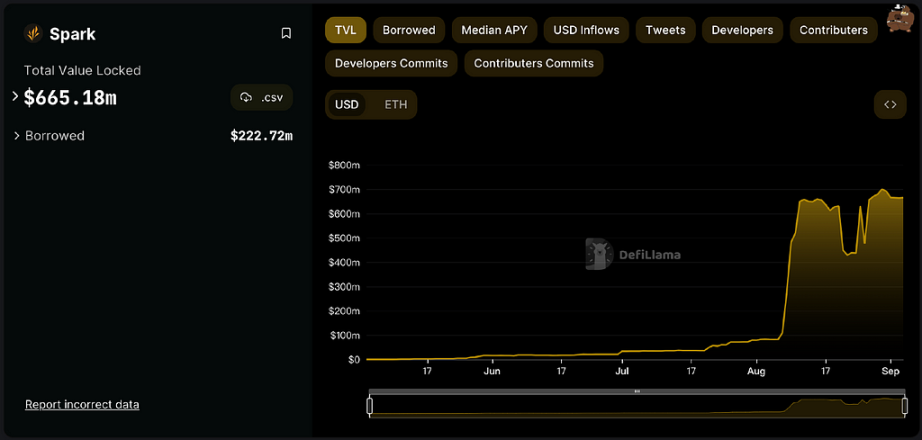Viewport: 922px width, 440px height.
Task: Enable the Developers Commits metric
Action: coord(392,64)
